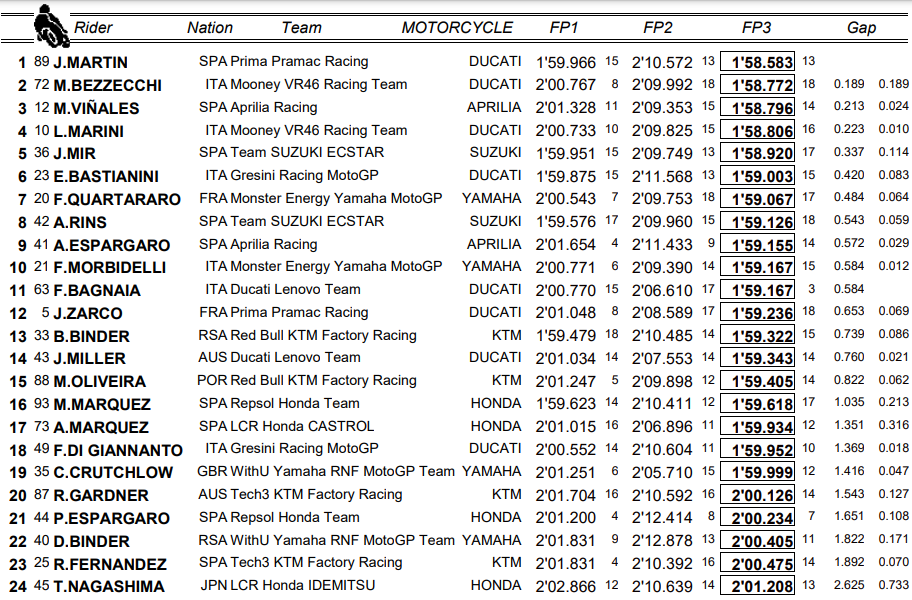Select Prima Pramac Racing team for J.ZARCO

point(298,312)
